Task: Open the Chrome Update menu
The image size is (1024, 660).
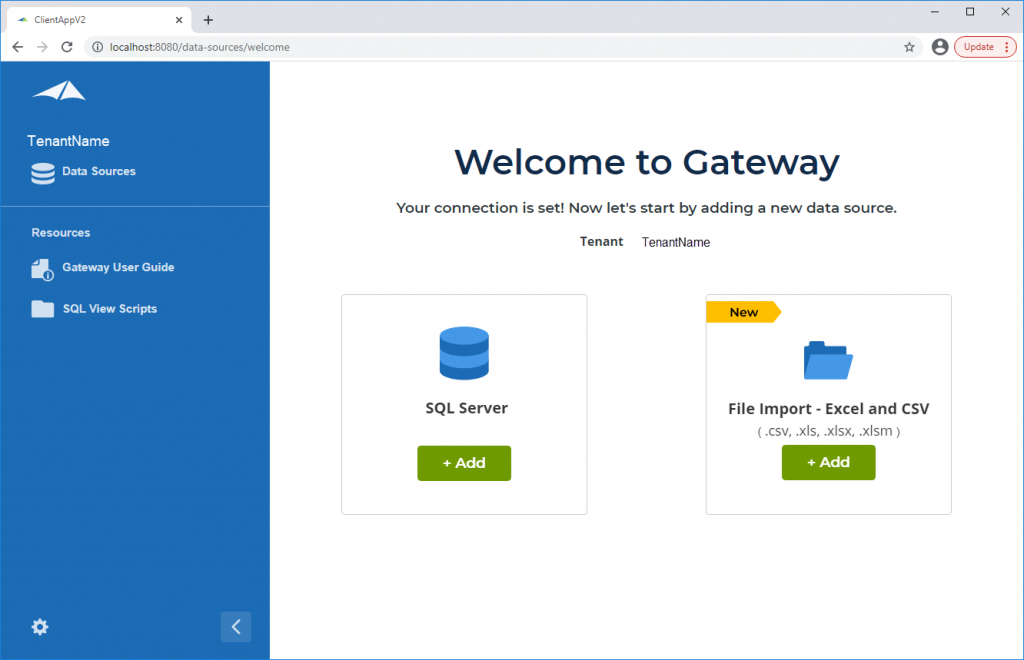Action: (985, 47)
